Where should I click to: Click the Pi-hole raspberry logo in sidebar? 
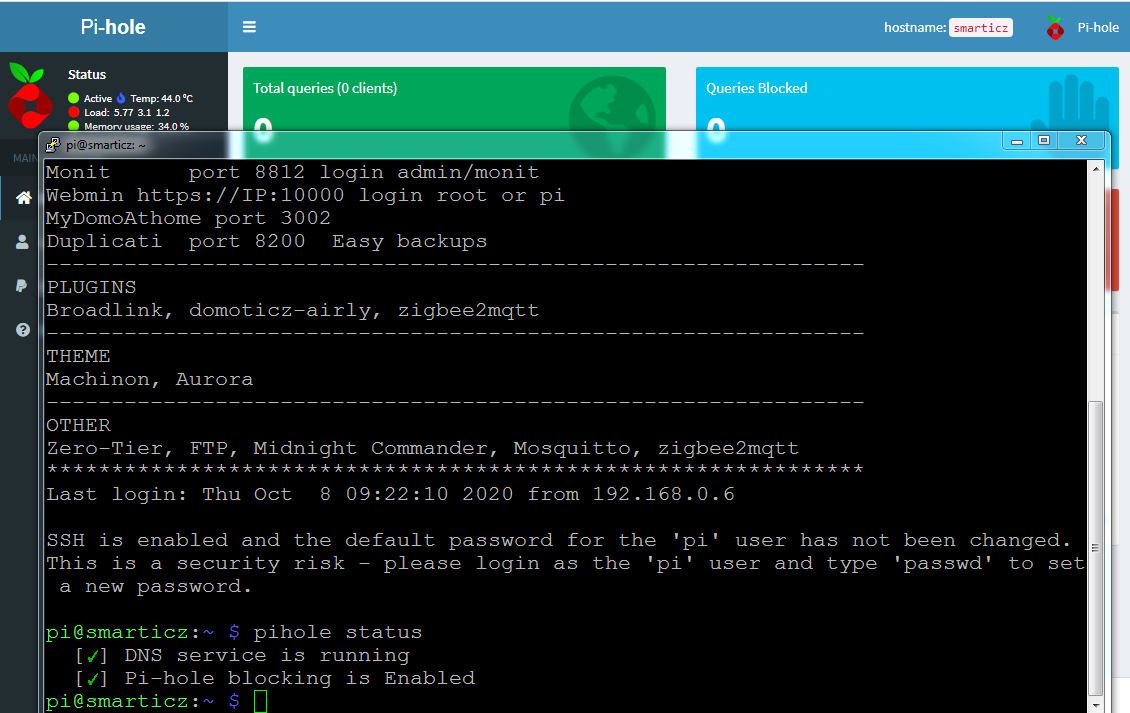[x=30, y=96]
